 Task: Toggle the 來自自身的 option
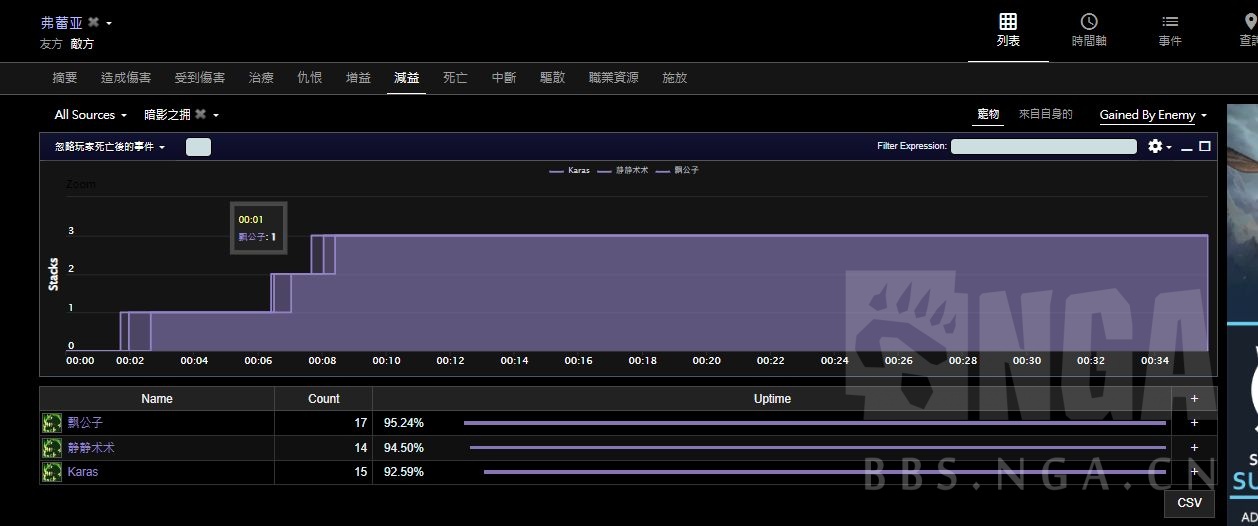pos(1045,115)
